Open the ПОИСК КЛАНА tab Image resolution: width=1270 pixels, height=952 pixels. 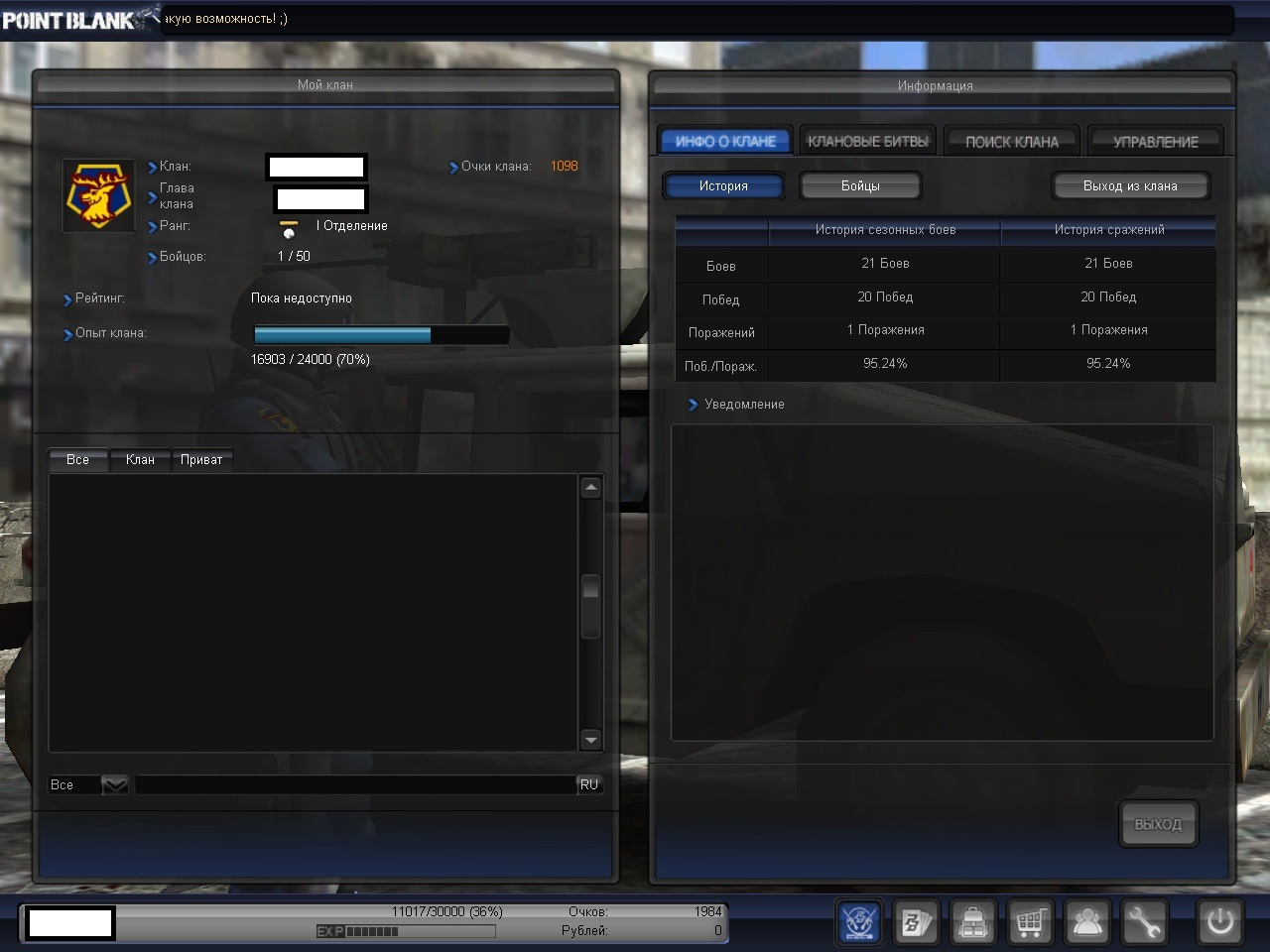1012,142
